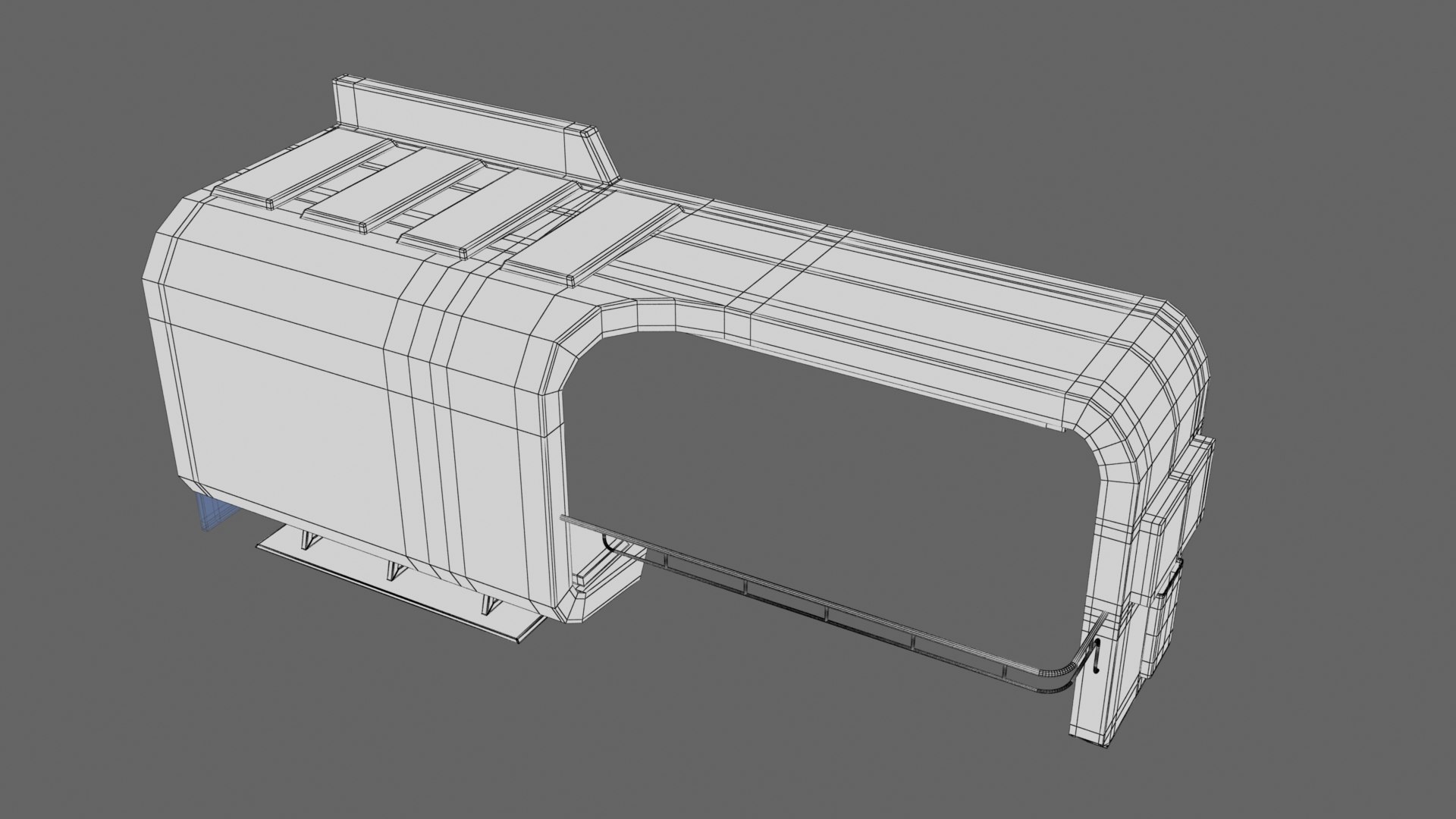The width and height of the screenshot is (1456, 819).
Task: Select the small slot handle on leg
Action: click(1097, 656)
